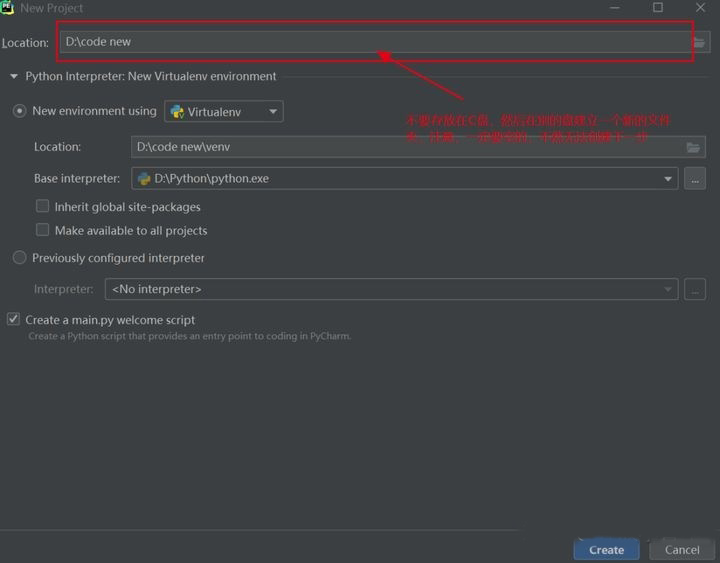Click the Python icon in Base interpreter field

[x=144, y=179]
